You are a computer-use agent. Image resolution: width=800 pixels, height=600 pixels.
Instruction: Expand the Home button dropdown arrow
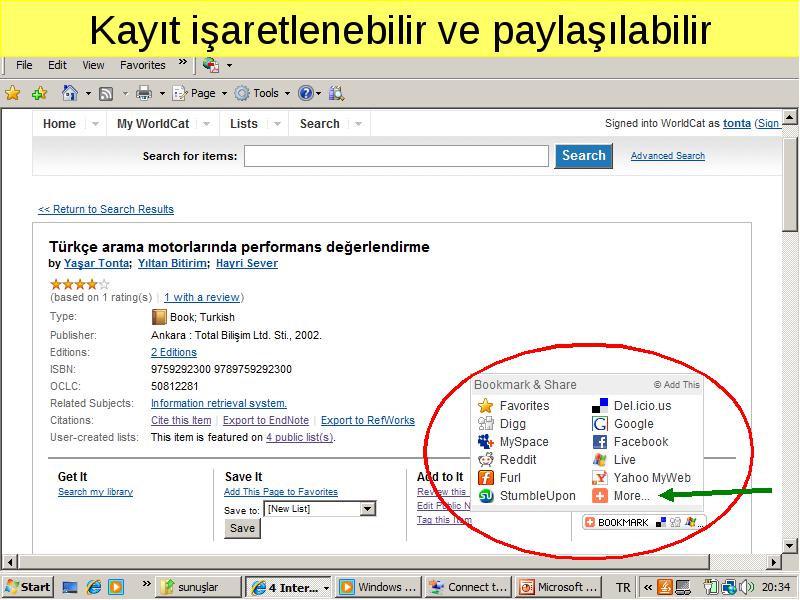click(x=88, y=93)
